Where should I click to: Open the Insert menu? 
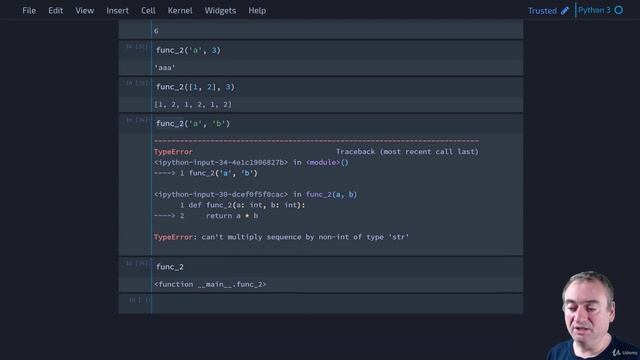tap(118, 11)
